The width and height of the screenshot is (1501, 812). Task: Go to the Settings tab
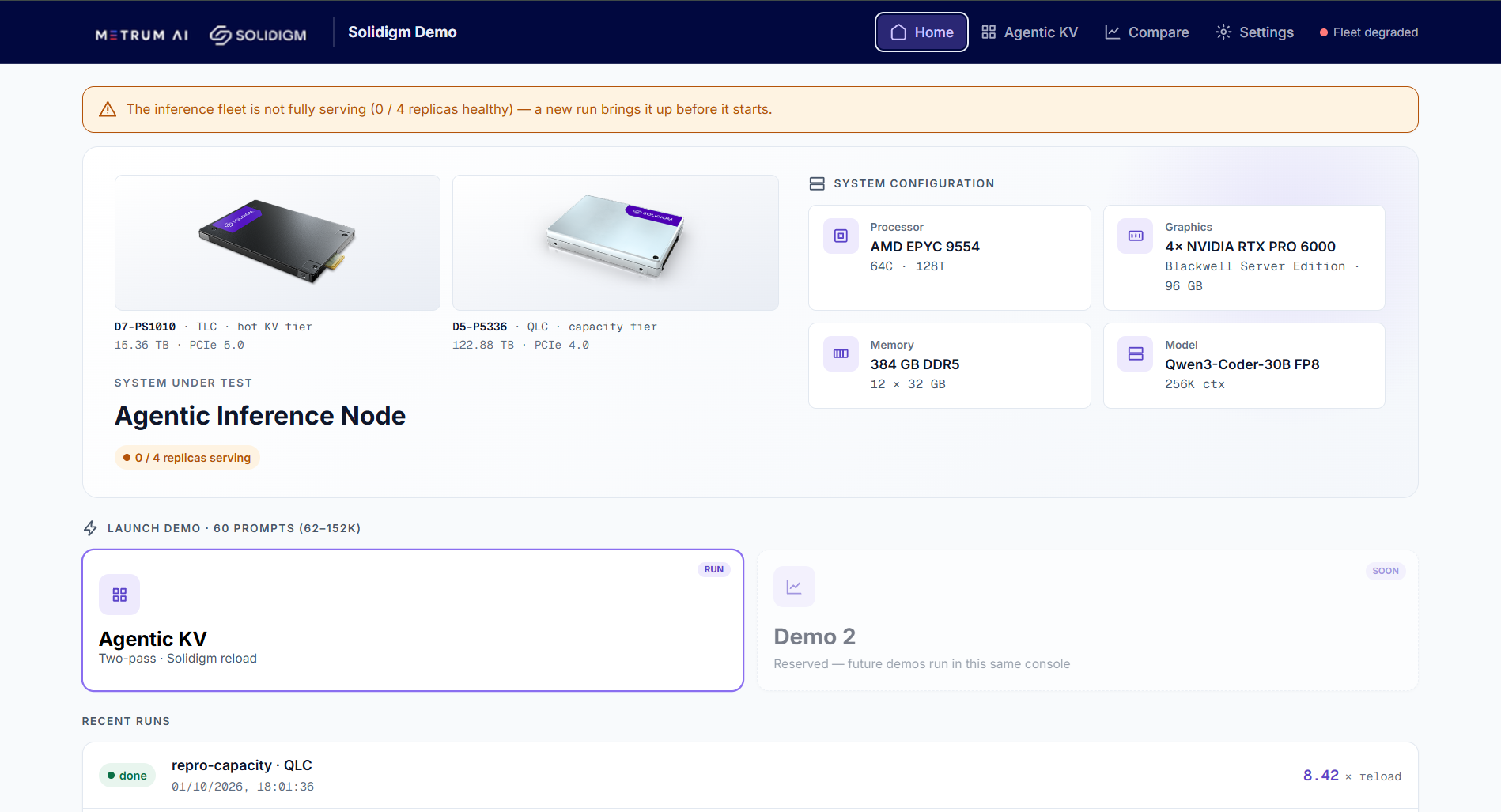tap(1254, 32)
